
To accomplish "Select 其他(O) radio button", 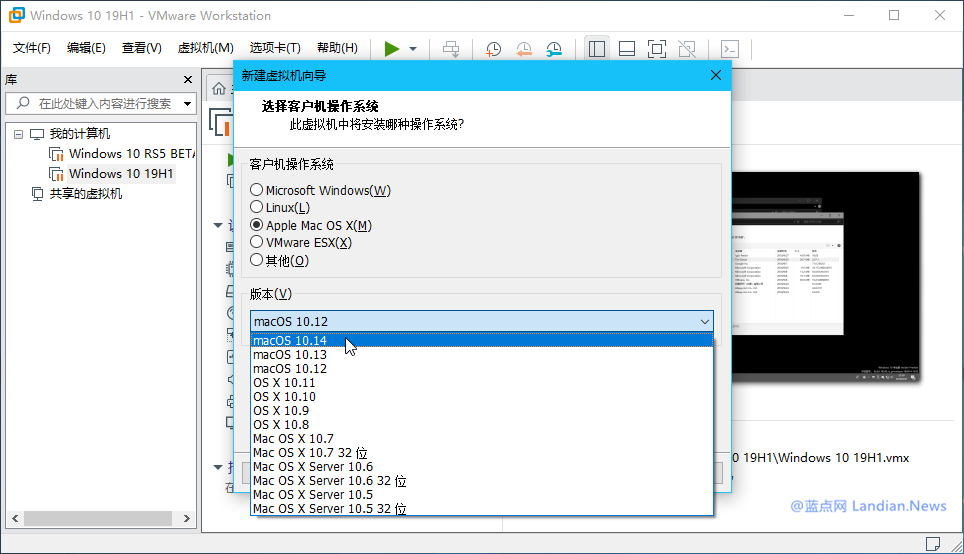I will (x=256, y=260).
